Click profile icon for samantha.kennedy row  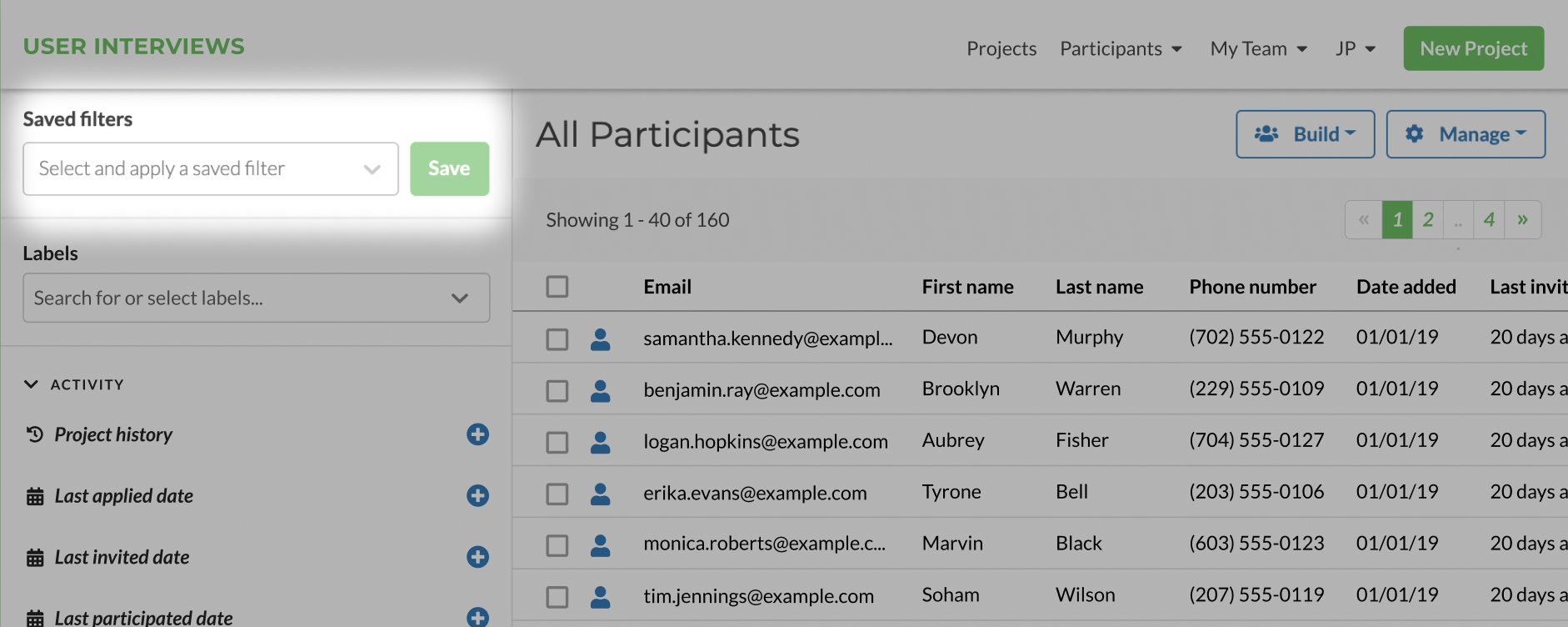pos(600,339)
